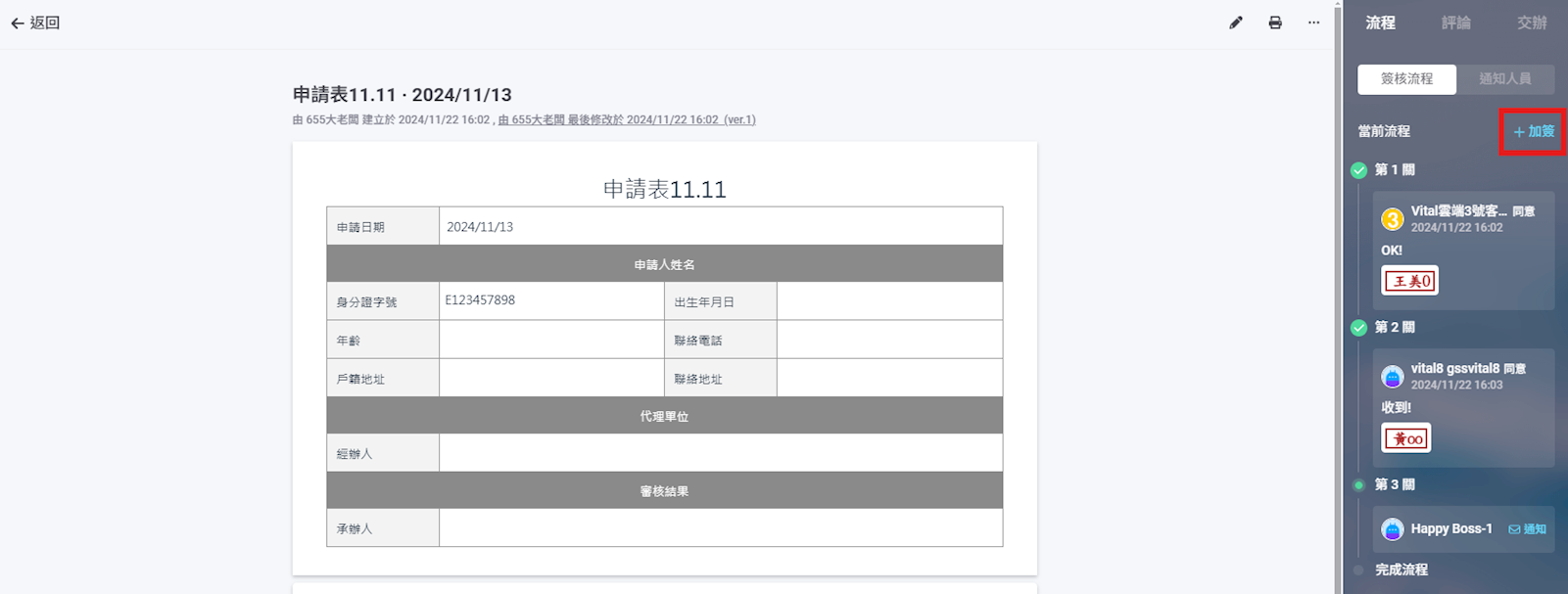Switch to the 評論 tab
1568x594 pixels.
point(1455,23)
